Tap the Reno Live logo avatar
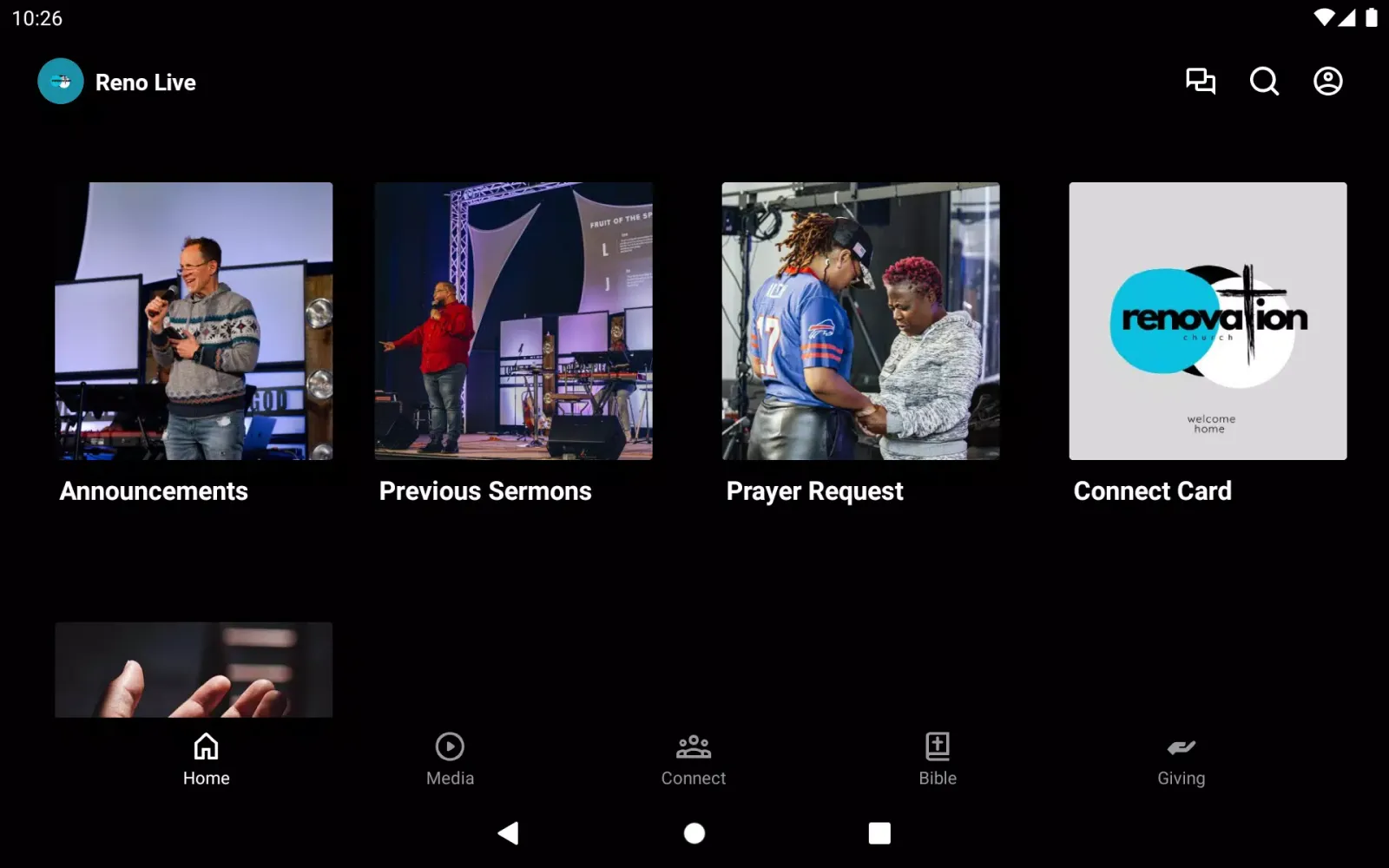 (x=61, y=82)
